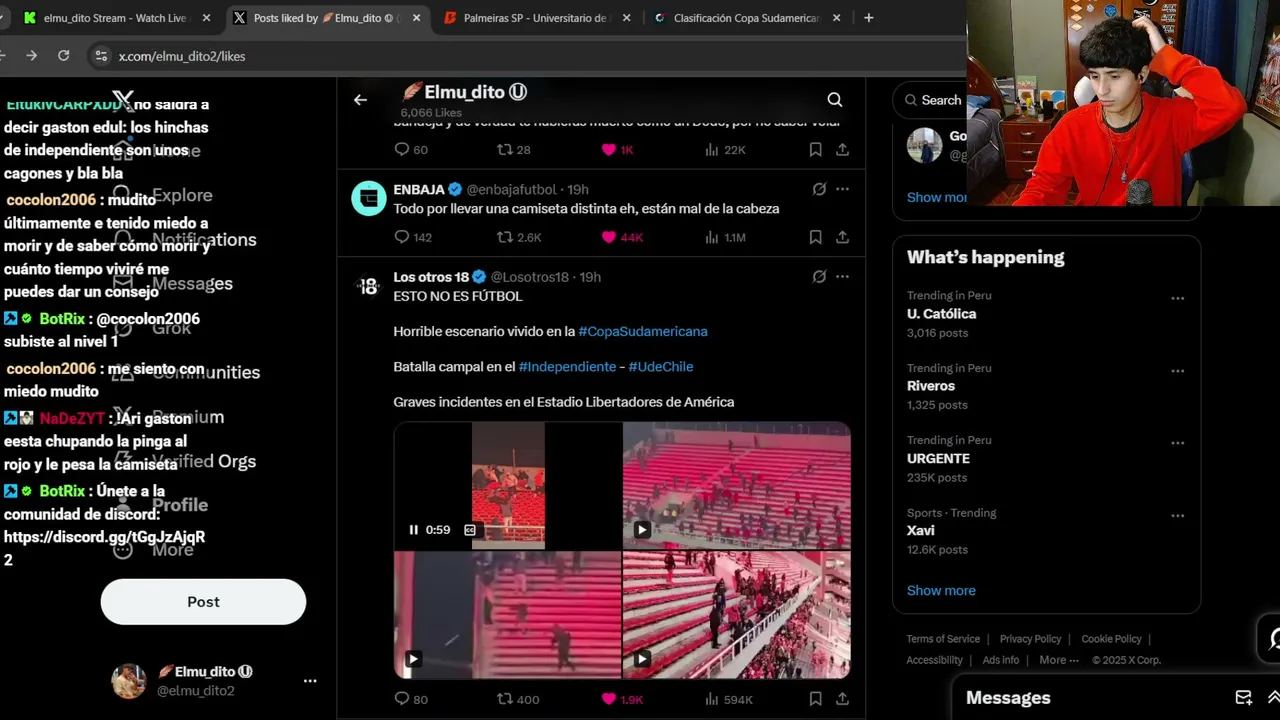Go back with the profile back arrow

click(360, 100)
